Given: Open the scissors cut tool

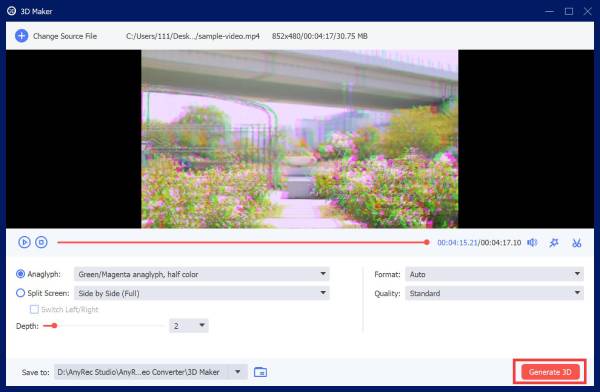Looking at the screenshot, I should point(577,243).
